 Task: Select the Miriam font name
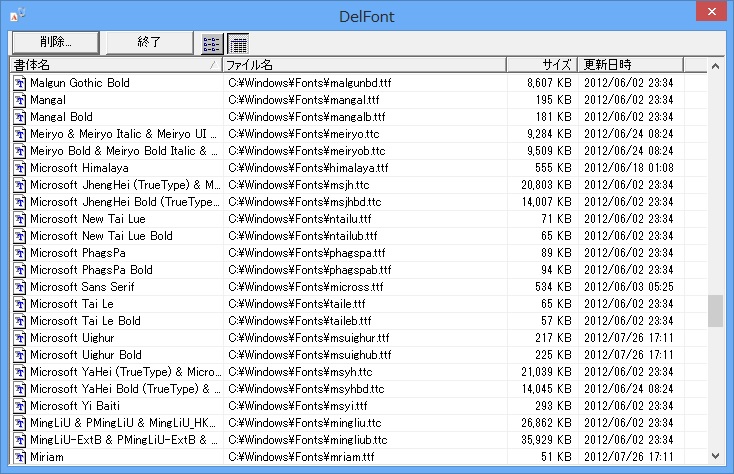point(47,457)
